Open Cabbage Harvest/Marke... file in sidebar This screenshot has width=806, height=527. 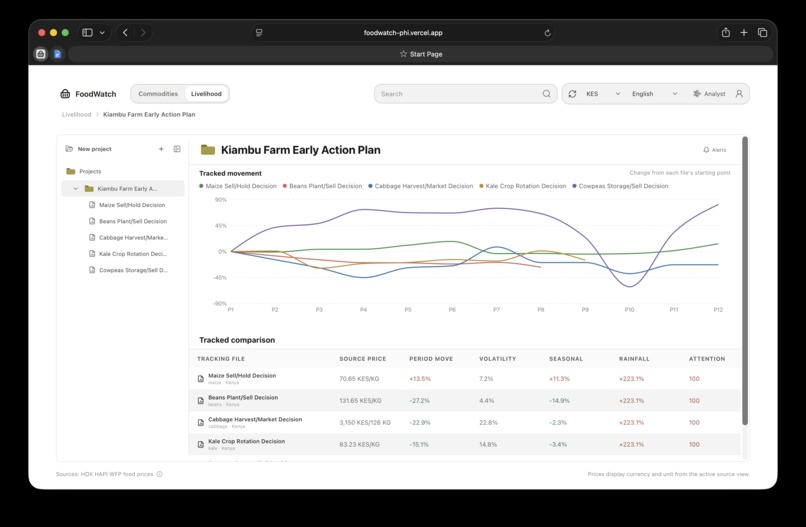129,238
